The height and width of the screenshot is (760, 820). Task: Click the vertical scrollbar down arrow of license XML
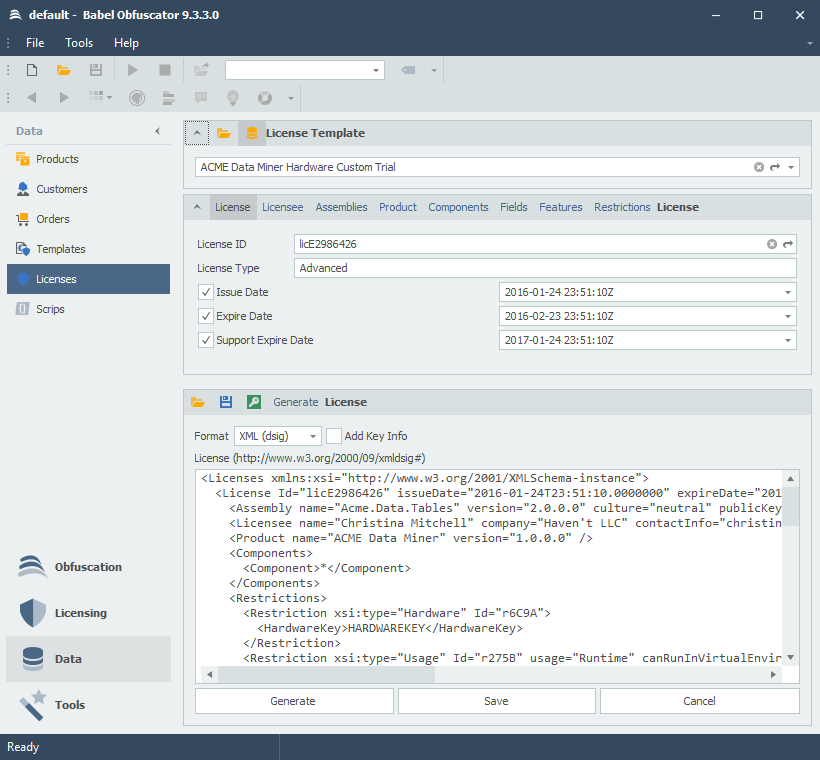click(791, 657)
